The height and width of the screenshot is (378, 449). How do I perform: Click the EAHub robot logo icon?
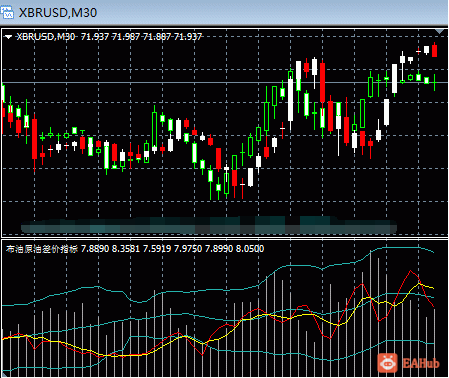coord(388,363)
